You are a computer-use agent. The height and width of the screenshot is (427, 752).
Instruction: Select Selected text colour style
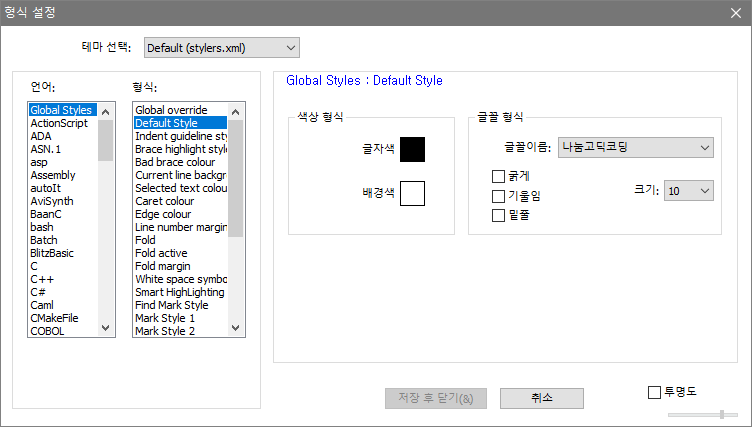(180, 188)
